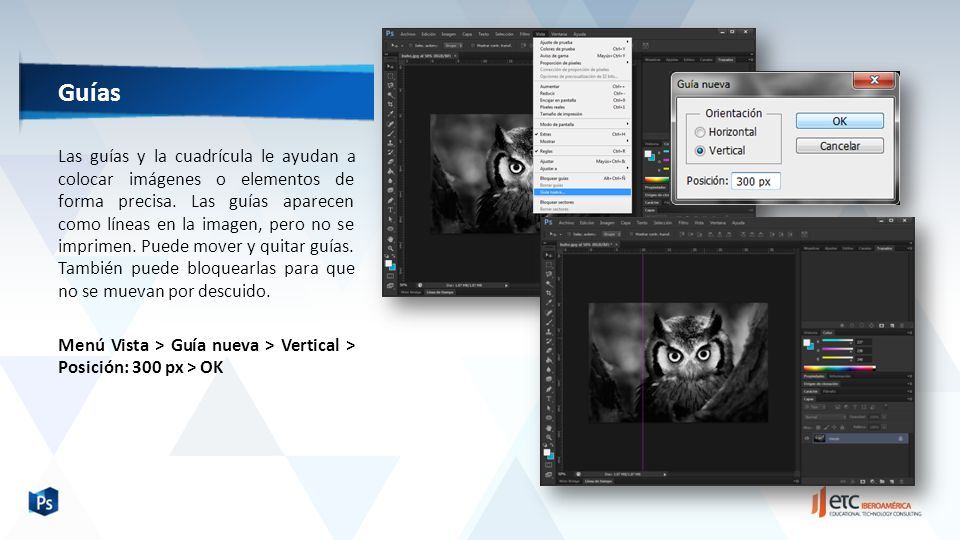
Task: Click trash icon at Layers panel bottom
Action: [x=901, y=482]
